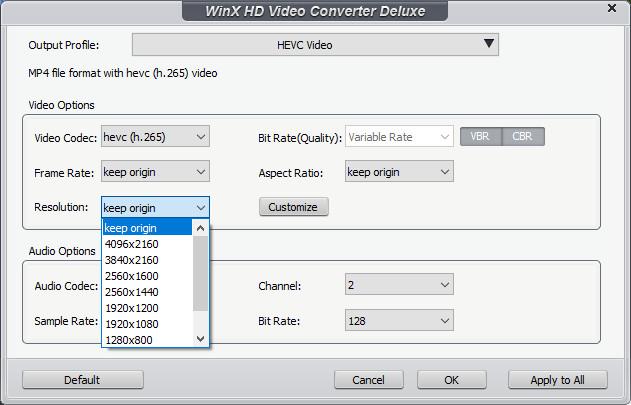
Task: Click the resolution list scrollbar thumb
Action: [x=200, y=273]
